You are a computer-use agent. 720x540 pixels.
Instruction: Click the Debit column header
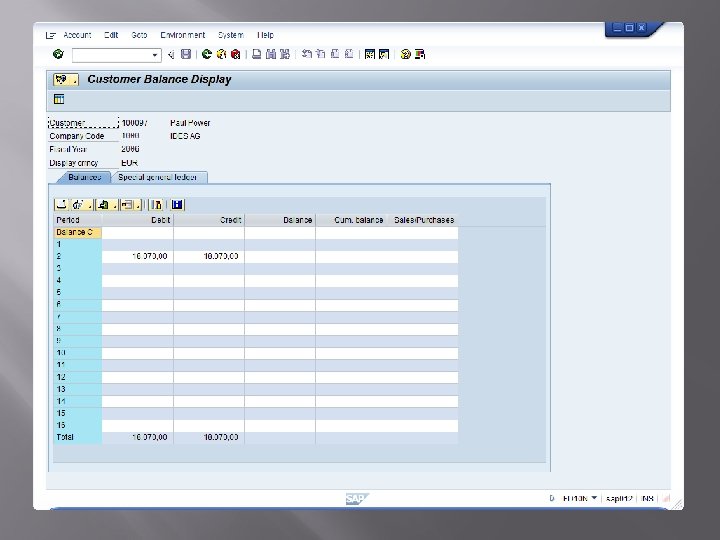(137, 220)
